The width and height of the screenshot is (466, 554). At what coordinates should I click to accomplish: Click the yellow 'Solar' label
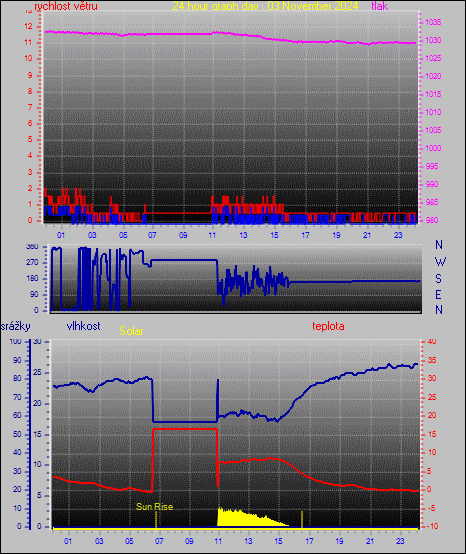131,331
